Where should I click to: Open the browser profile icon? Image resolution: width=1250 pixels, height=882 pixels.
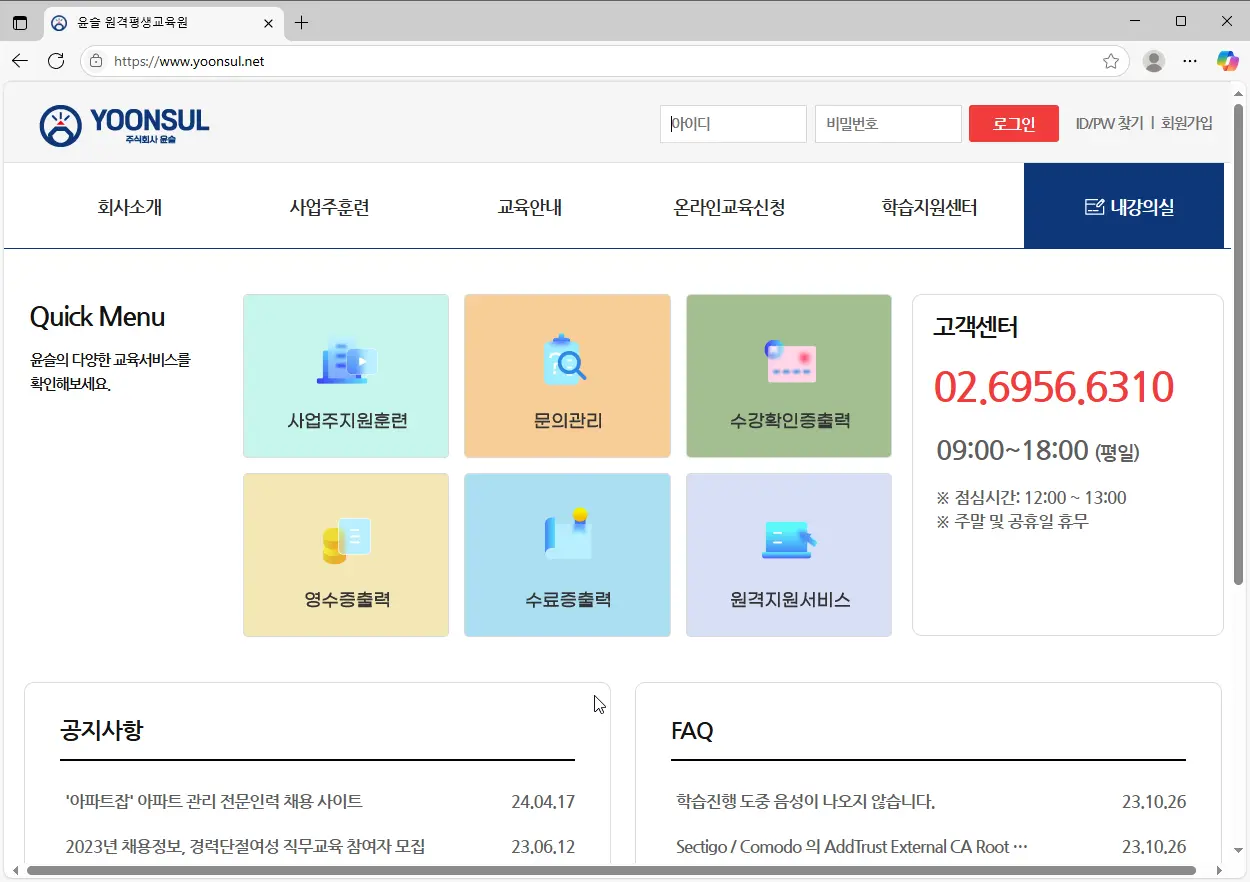tap(1153, 61)
